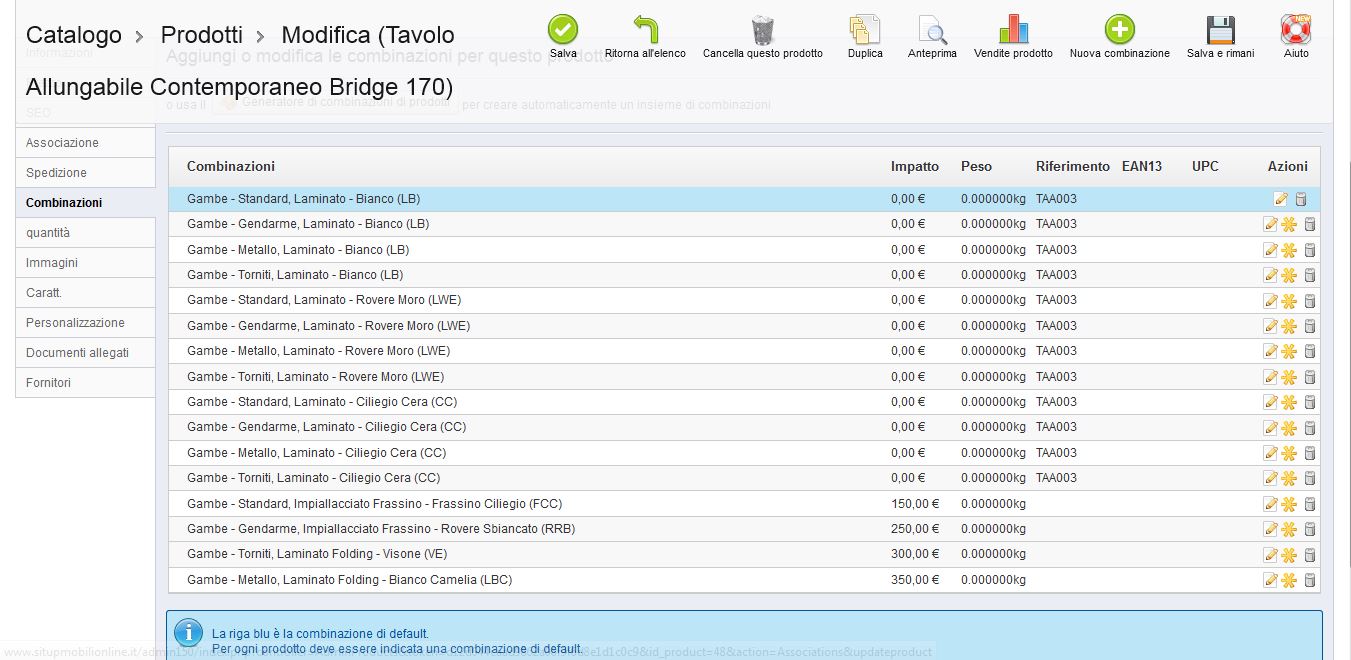The image size is (1351, 660).
Task: Delete Laminato Folding Visone (VE) combination
Action: point(1310,554)
